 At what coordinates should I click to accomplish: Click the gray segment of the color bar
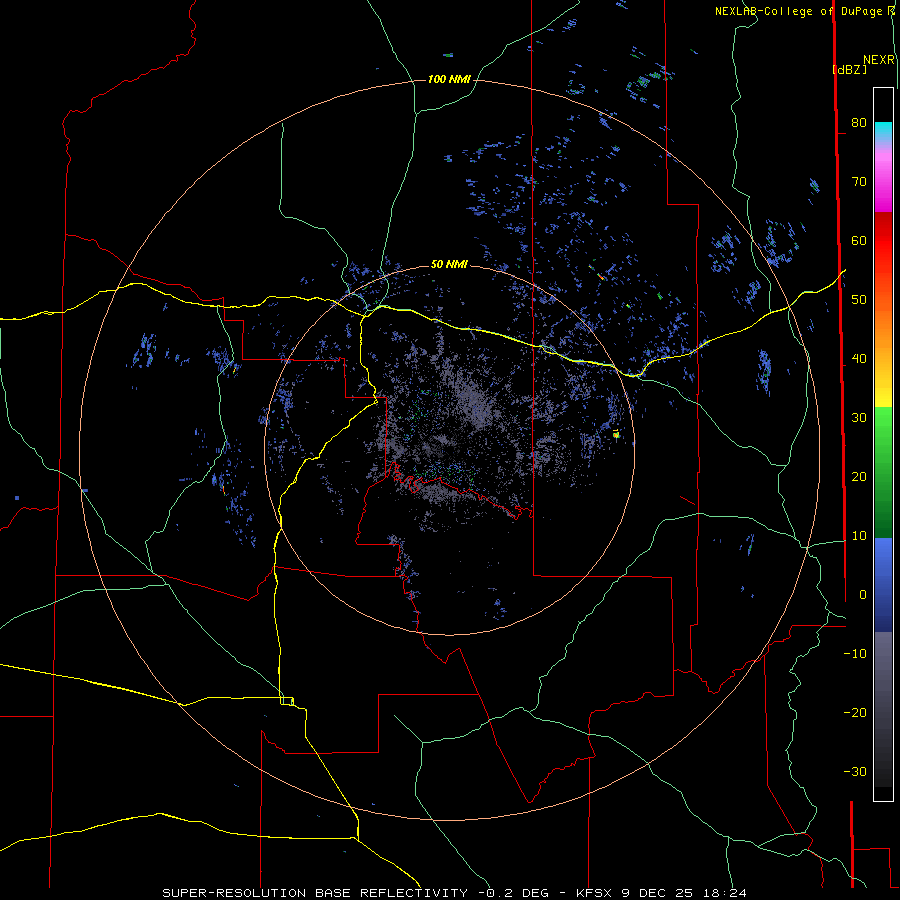[883, 677]
